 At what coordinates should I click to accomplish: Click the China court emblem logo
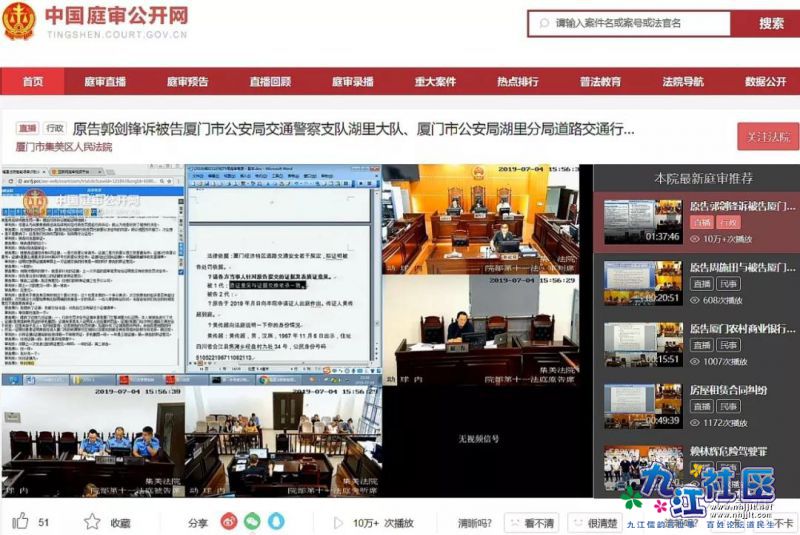19,20
